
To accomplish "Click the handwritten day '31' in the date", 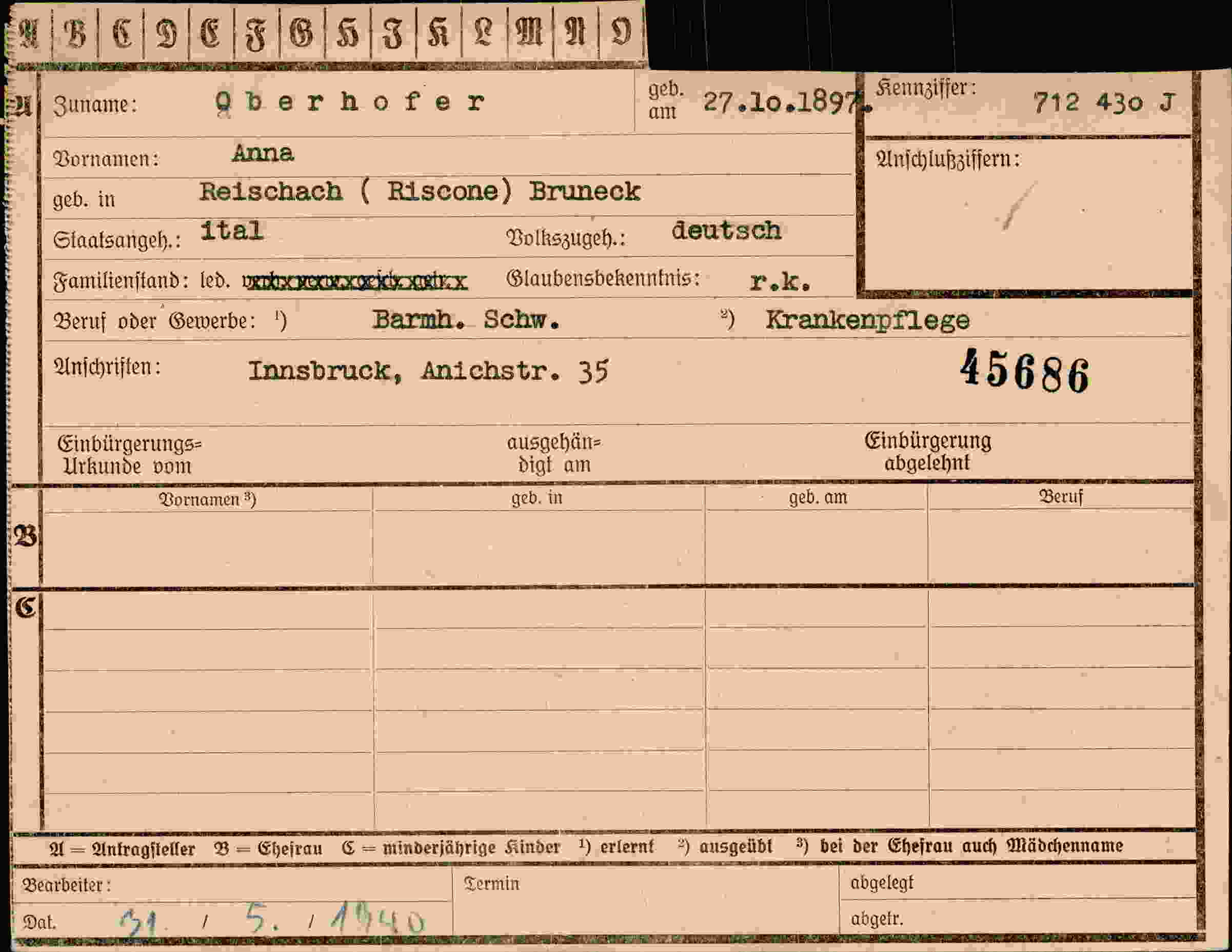I will pos(138,922).
